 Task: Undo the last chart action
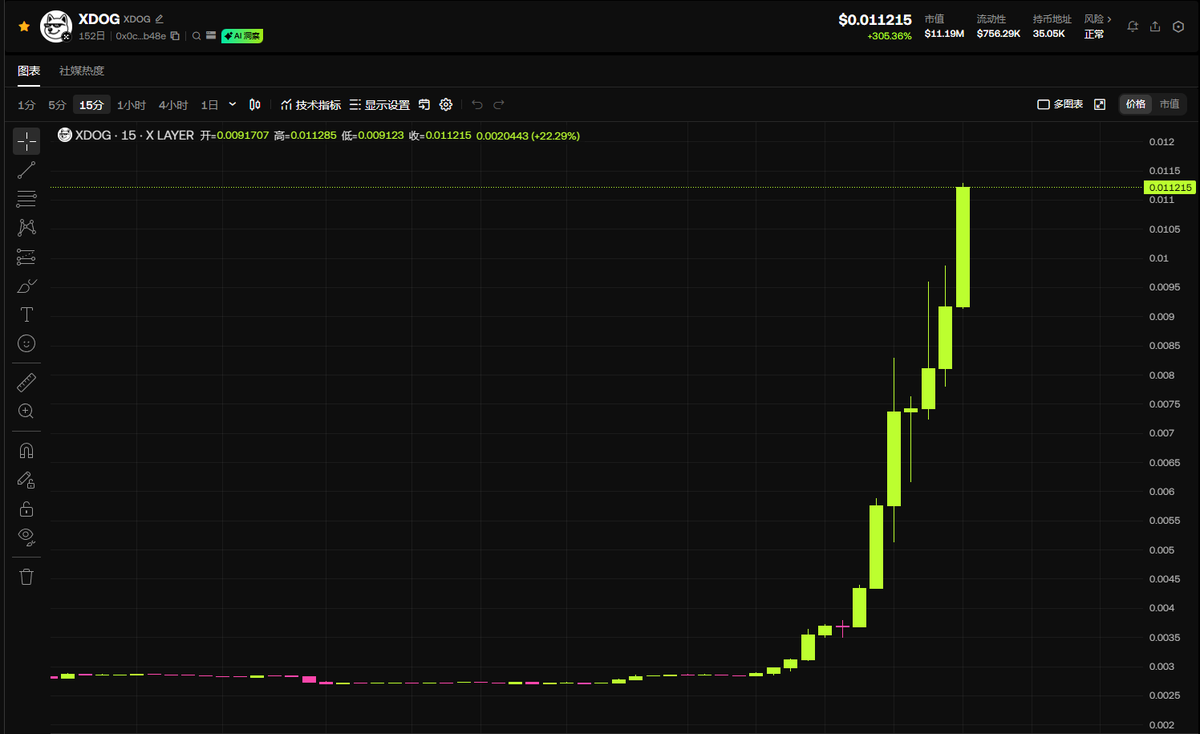(477, 104)
